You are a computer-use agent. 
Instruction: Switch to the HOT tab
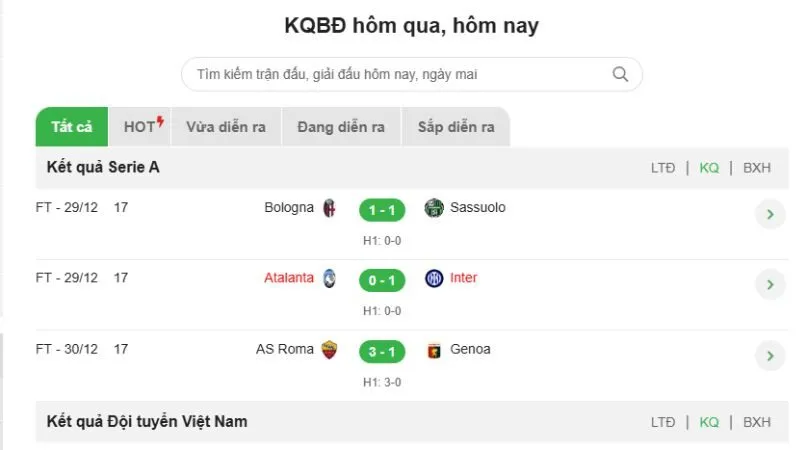pos(142,127)
